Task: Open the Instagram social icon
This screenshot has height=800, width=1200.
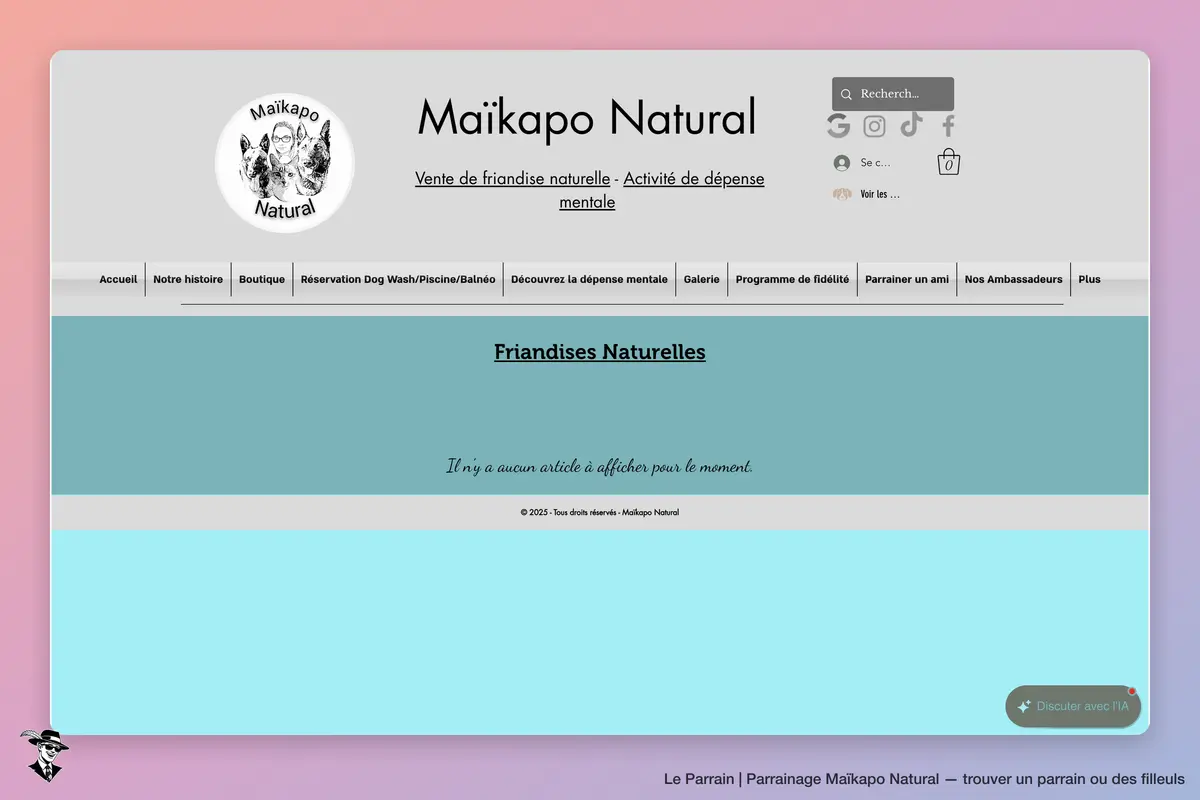Action: pos(875,126)
